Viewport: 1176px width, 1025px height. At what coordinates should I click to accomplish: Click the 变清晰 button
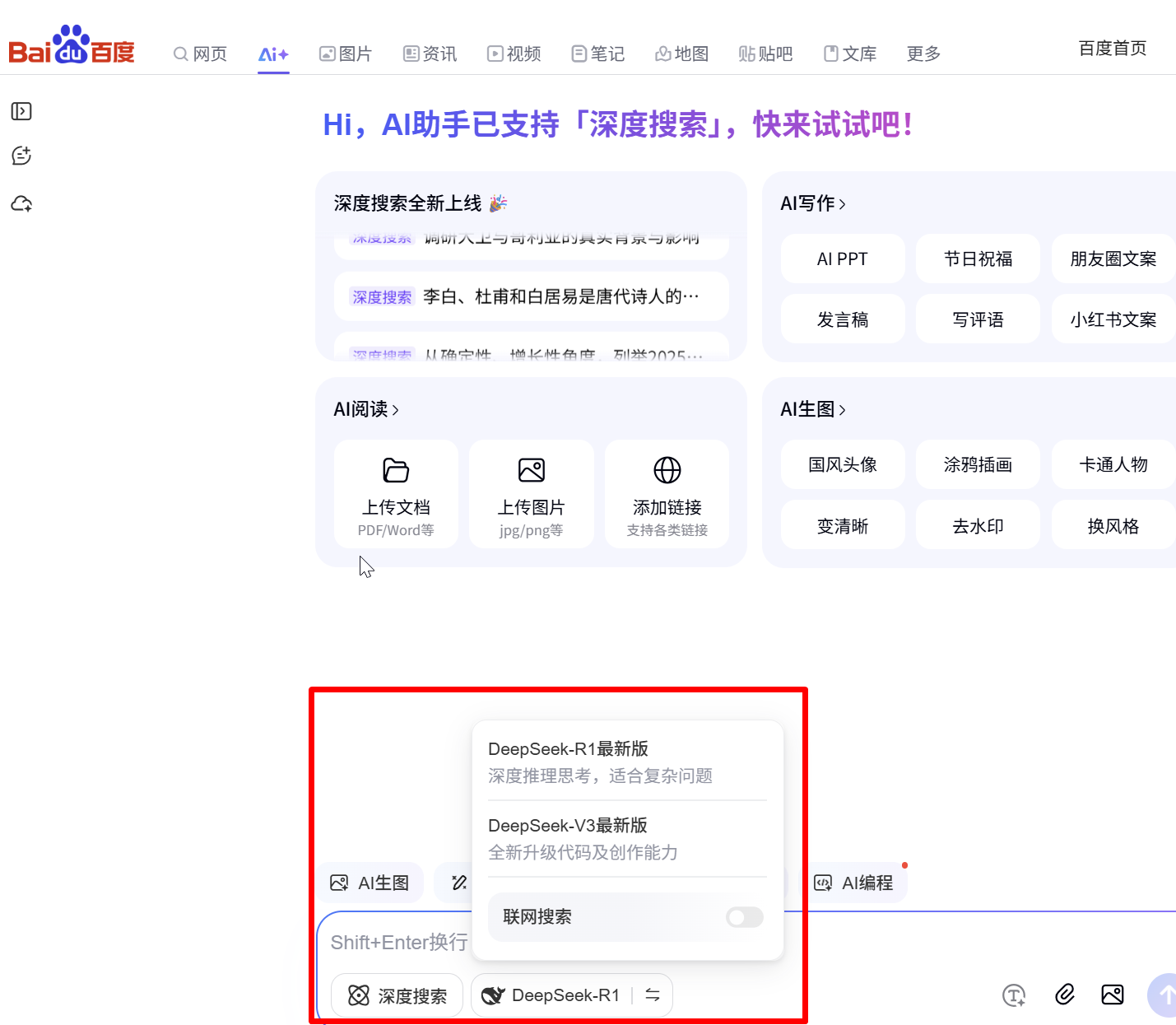pyautogui.click(x=843, y=525)
